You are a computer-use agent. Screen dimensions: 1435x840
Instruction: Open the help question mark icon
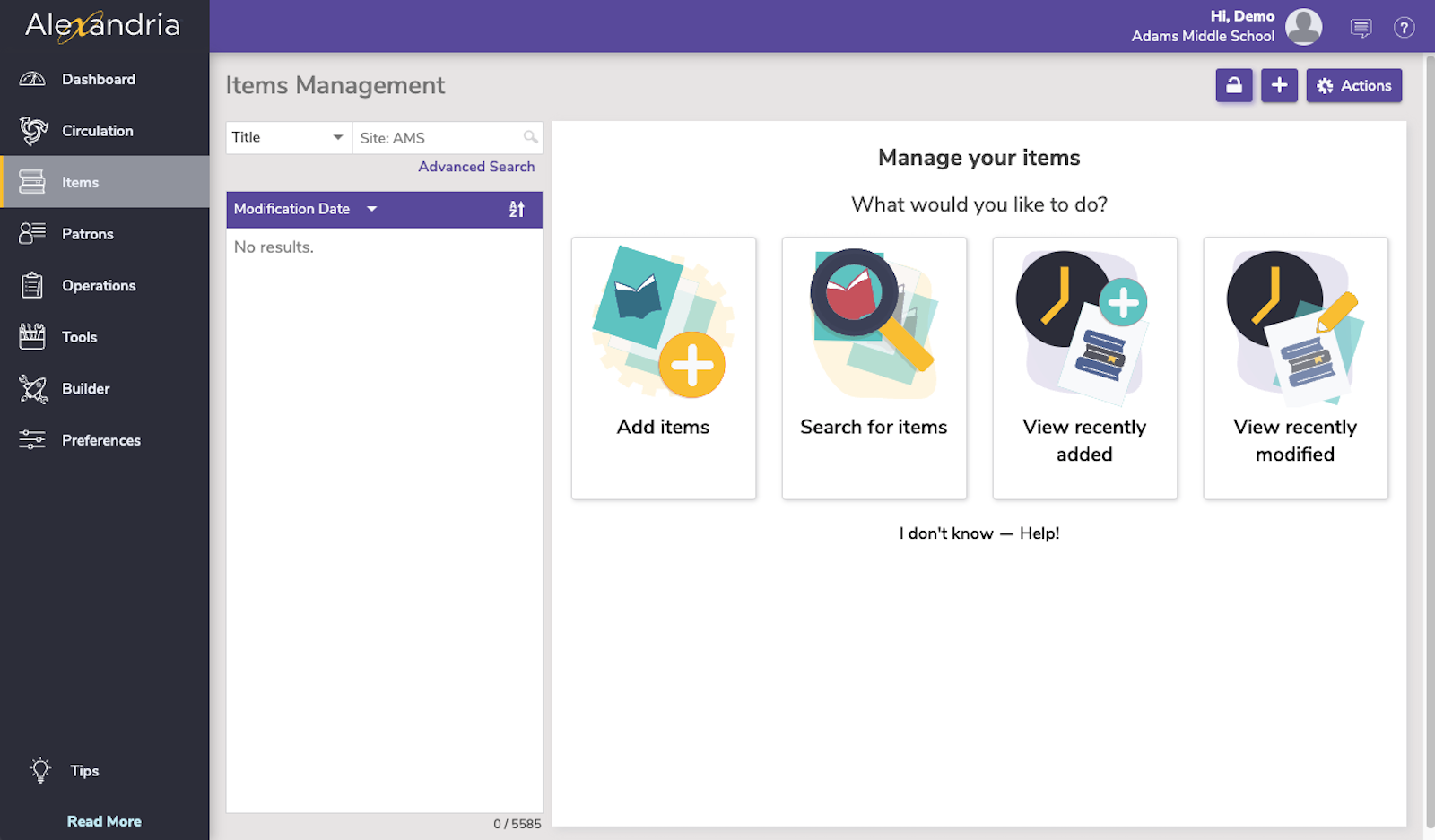pos(1404,28)
